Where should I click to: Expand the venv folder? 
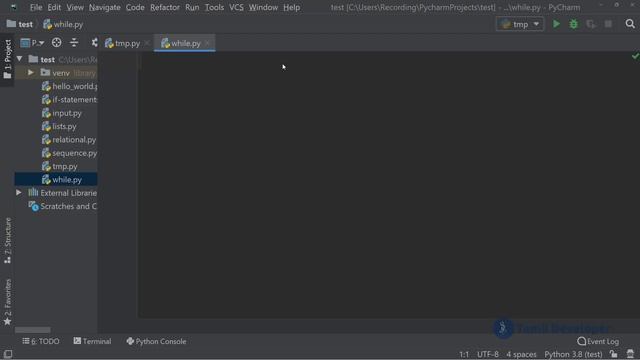coord(31,73)
